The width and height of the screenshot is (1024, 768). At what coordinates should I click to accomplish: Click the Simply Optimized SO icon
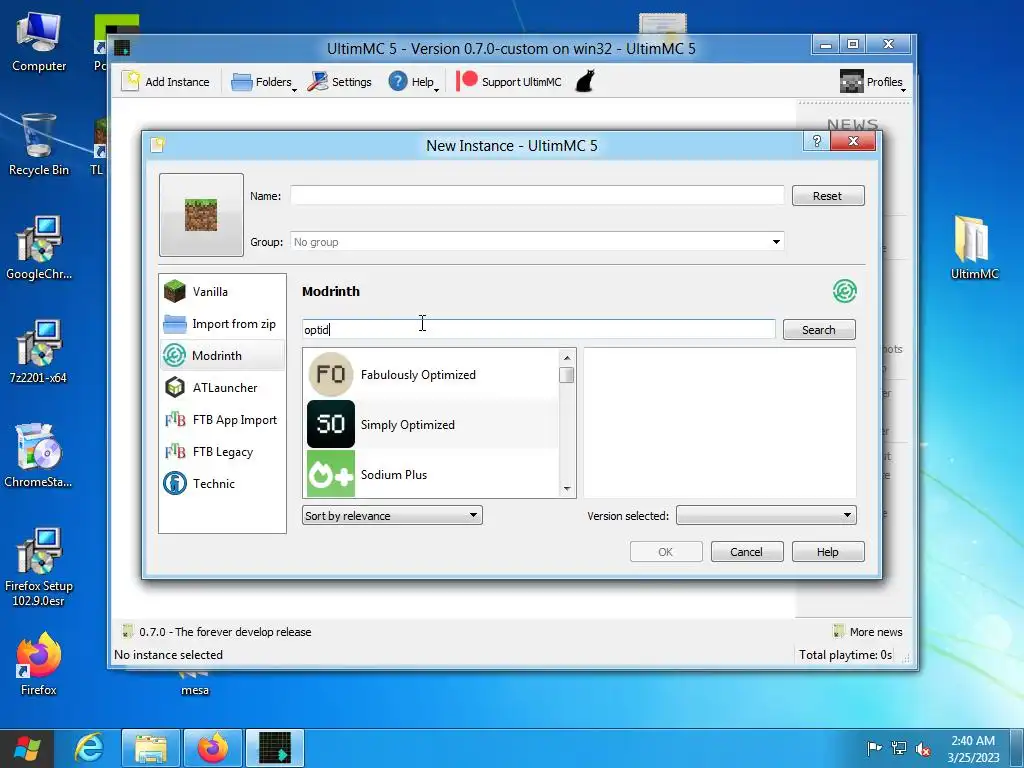pos(330,424)
